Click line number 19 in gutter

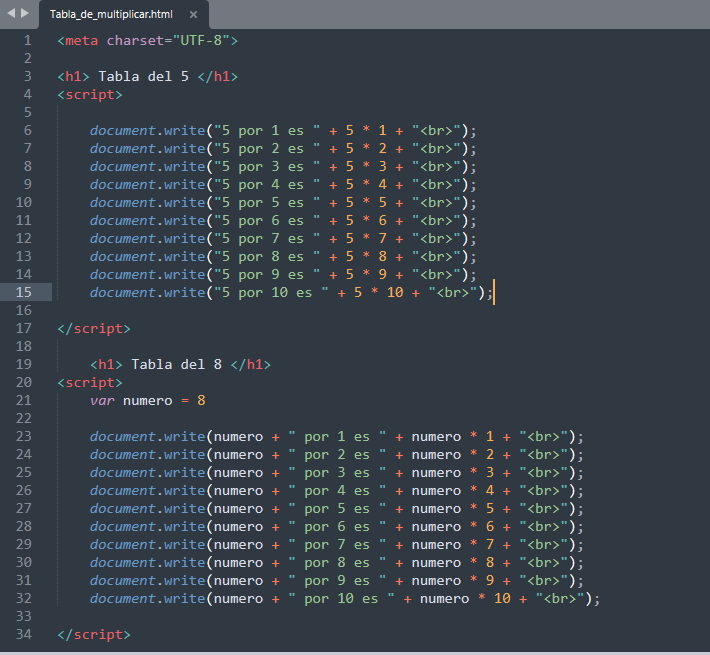coord(24,364)
